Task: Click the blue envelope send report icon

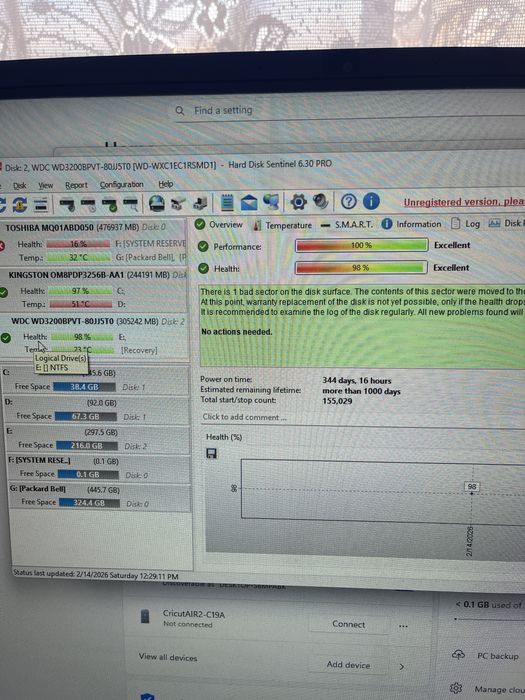Action: [x=249, y=203]
